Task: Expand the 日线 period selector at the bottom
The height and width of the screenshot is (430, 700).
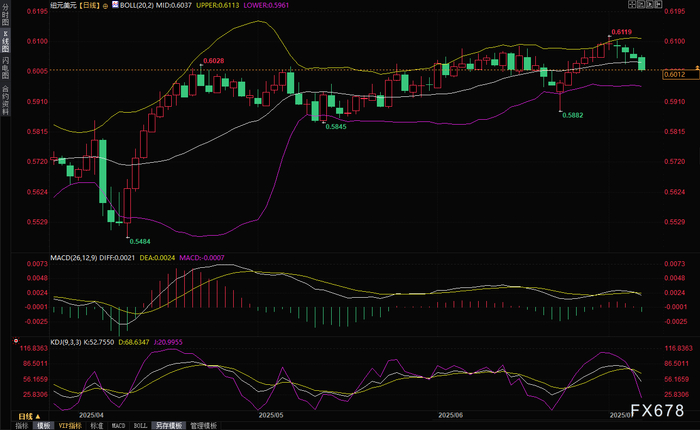Action: [x=29, y=417]
